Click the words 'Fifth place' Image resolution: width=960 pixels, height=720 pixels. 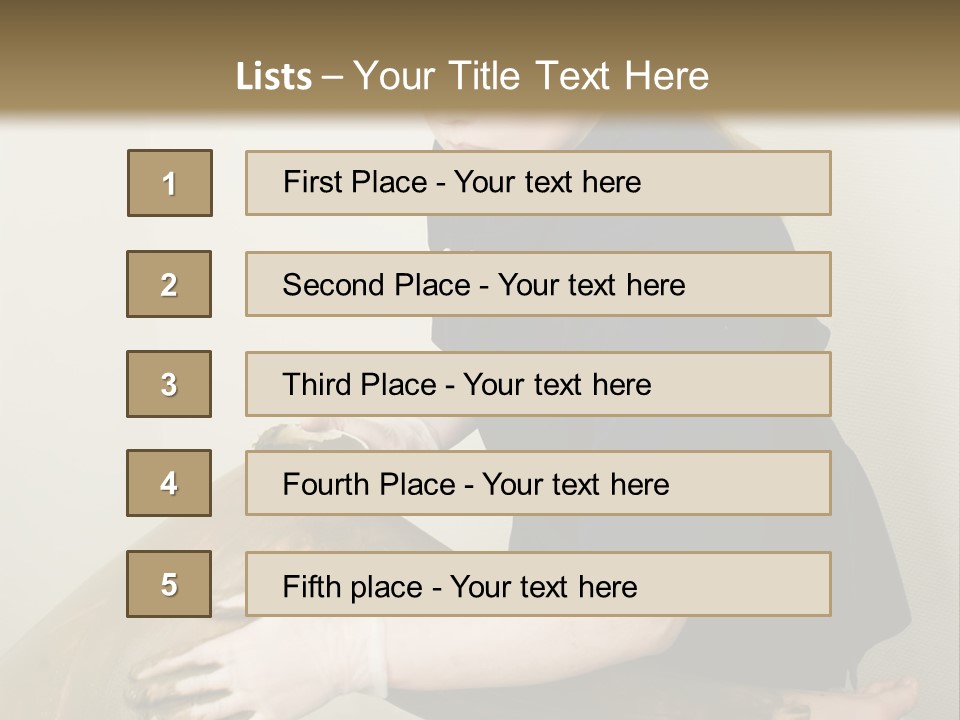click(352, 587)
